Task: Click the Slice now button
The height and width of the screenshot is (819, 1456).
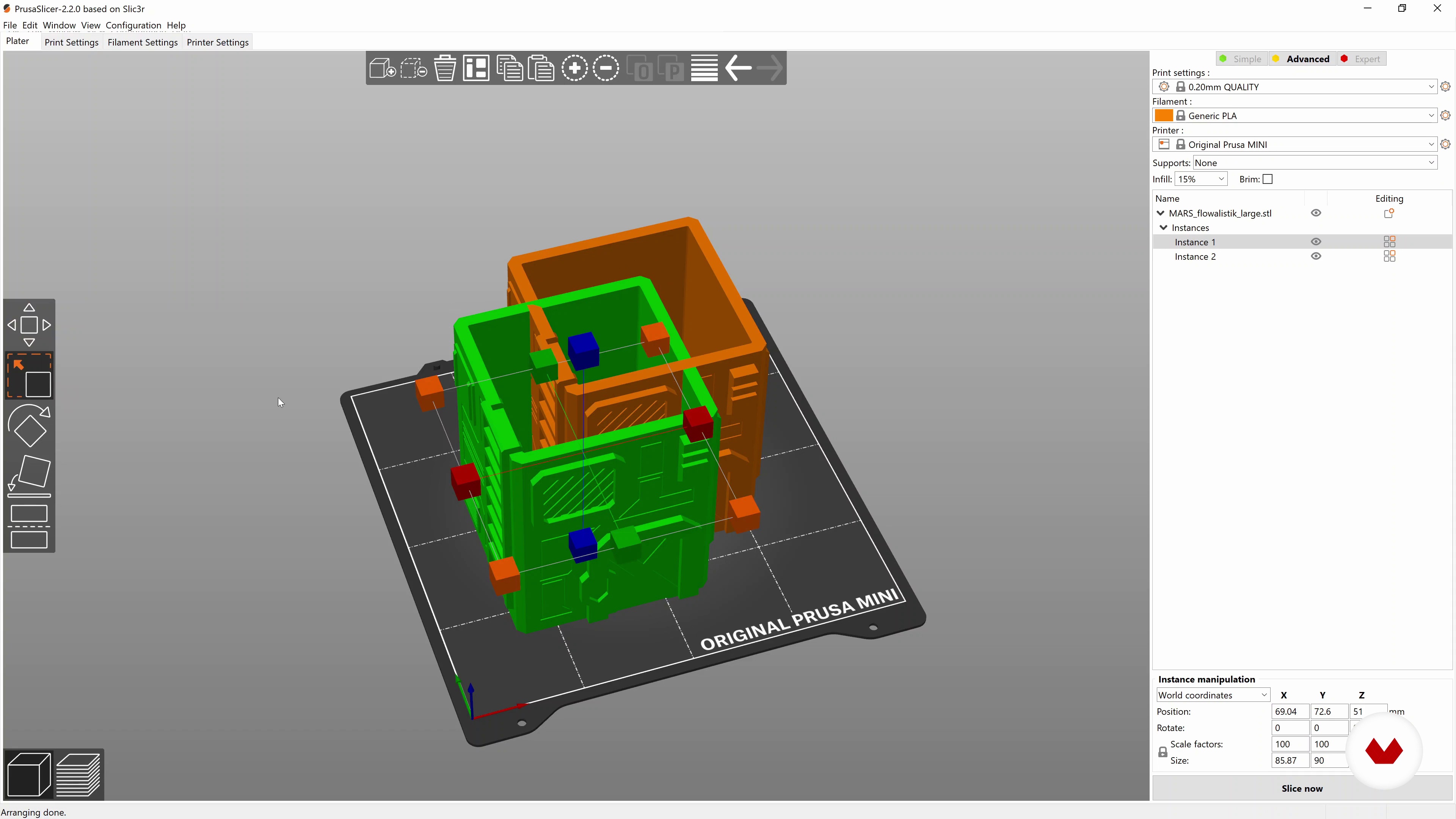Action: coord(1302,789)
